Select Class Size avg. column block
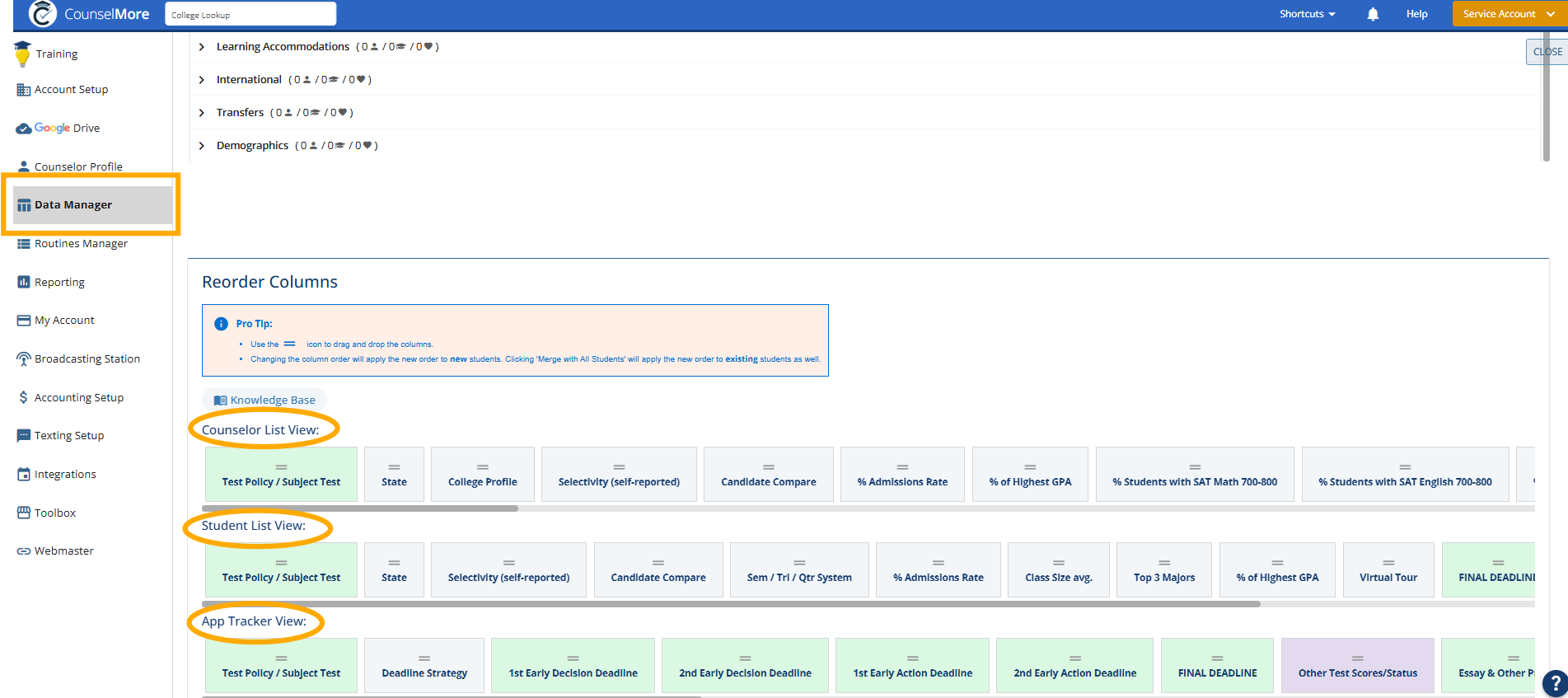Image resolution: width=1568 pixels, height=698 pixels. pos(1059,570)
